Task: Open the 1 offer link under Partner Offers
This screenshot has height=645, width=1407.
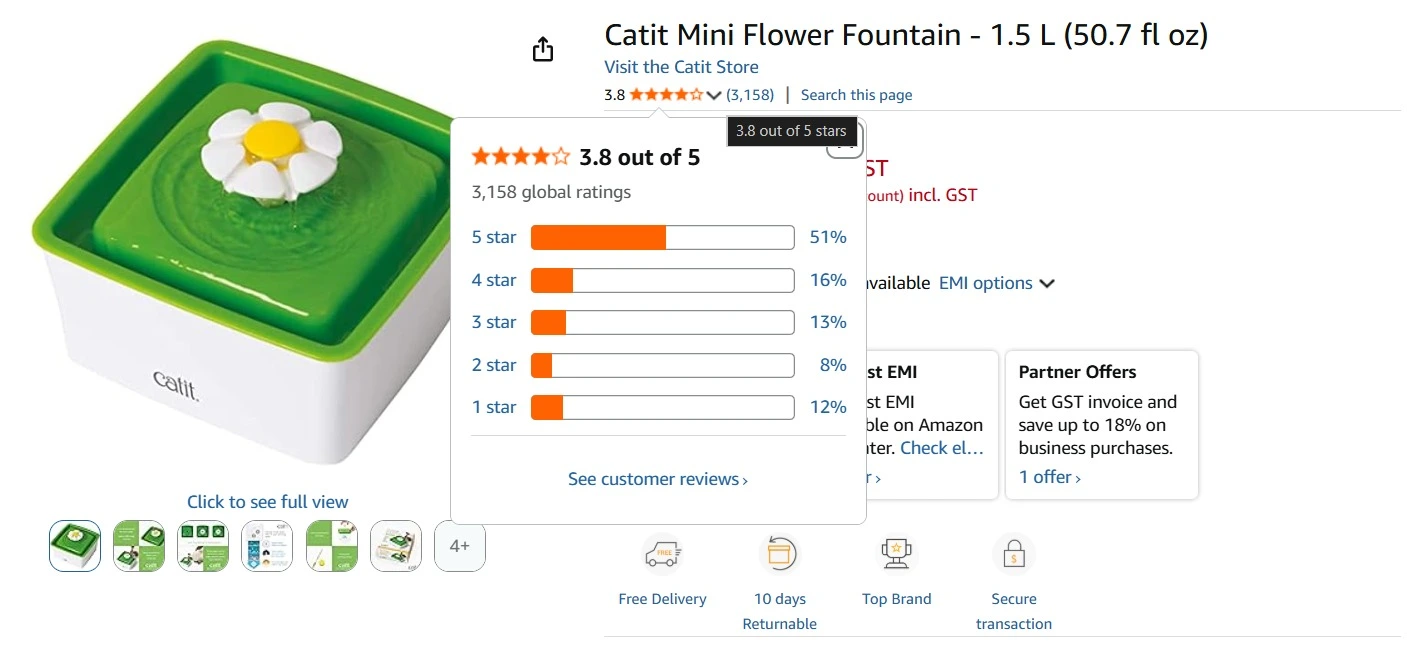Action: pyautogui.click(x=1049, y=477)
